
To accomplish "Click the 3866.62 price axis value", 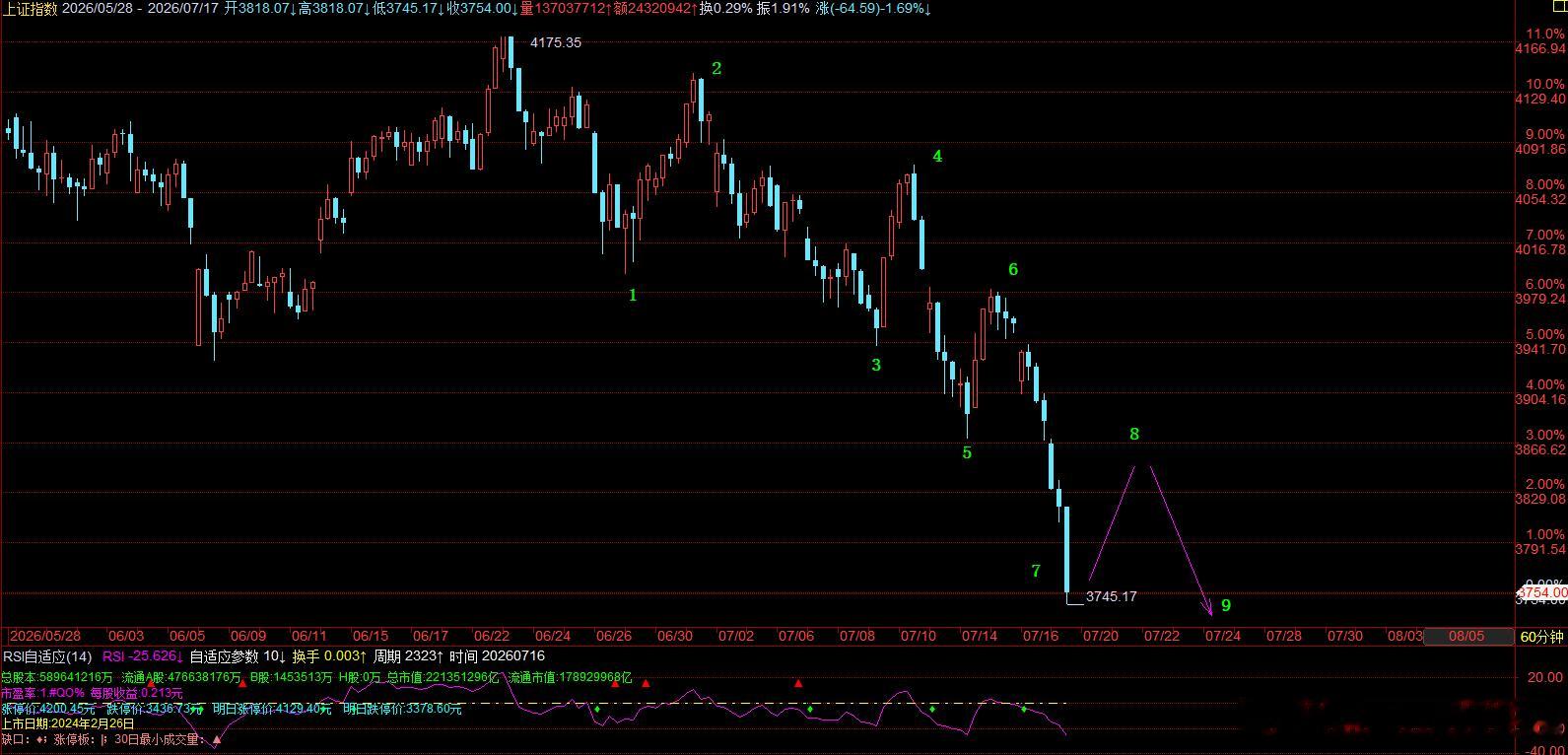I will 1540,449.
